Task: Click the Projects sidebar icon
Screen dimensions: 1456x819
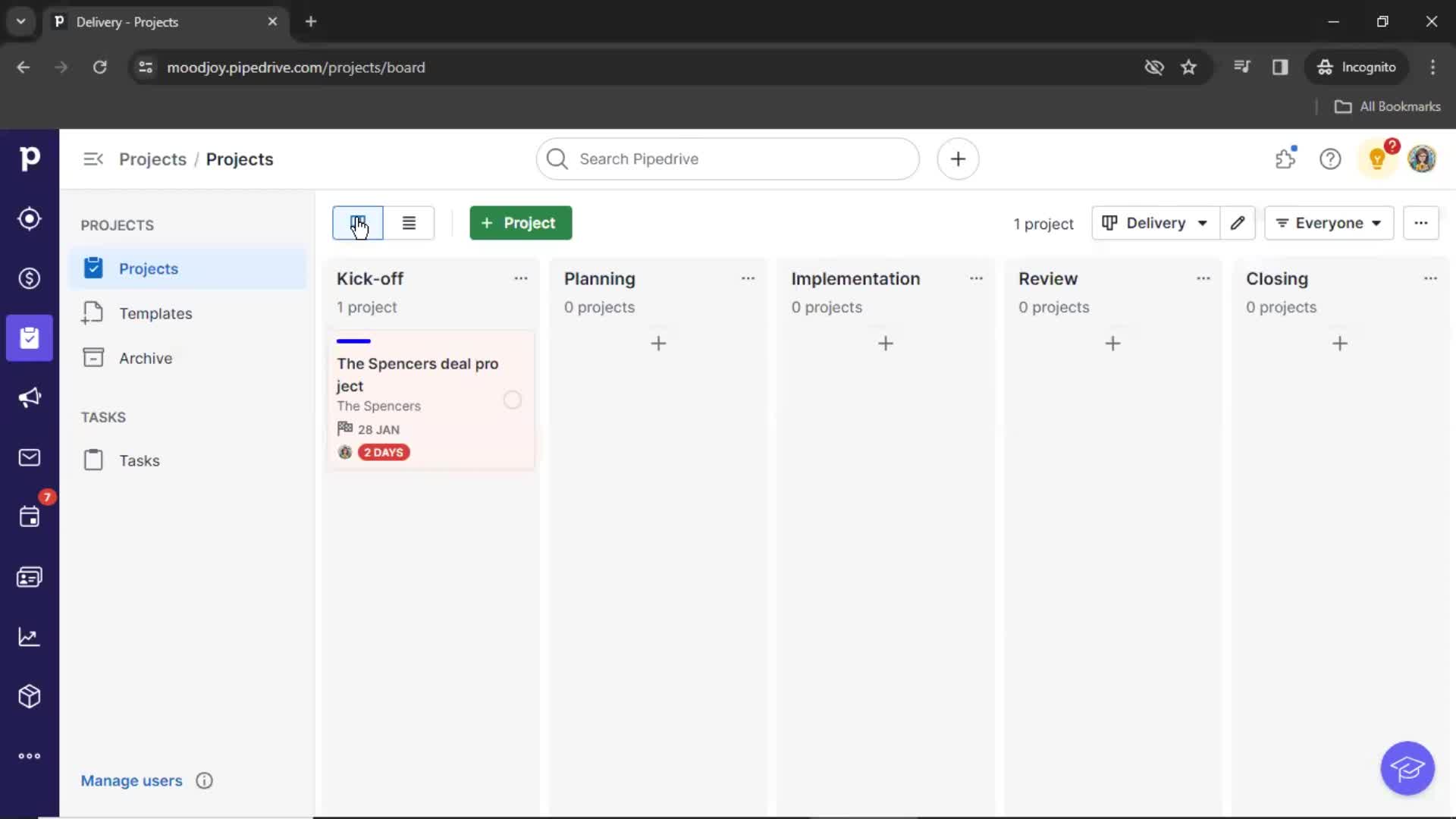Action: (x=29, y=337)
